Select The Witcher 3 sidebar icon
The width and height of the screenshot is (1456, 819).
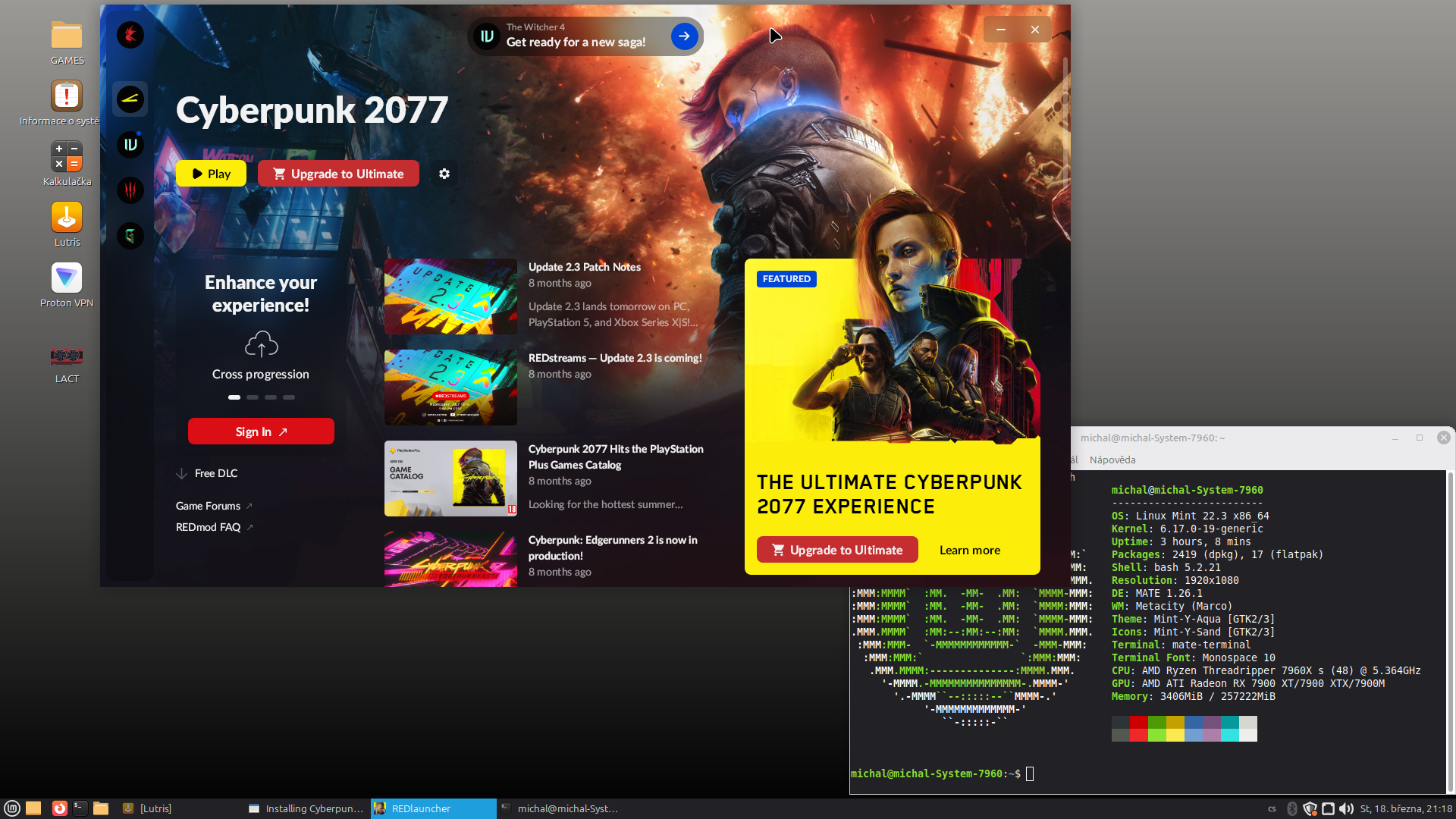pos(130,190)
